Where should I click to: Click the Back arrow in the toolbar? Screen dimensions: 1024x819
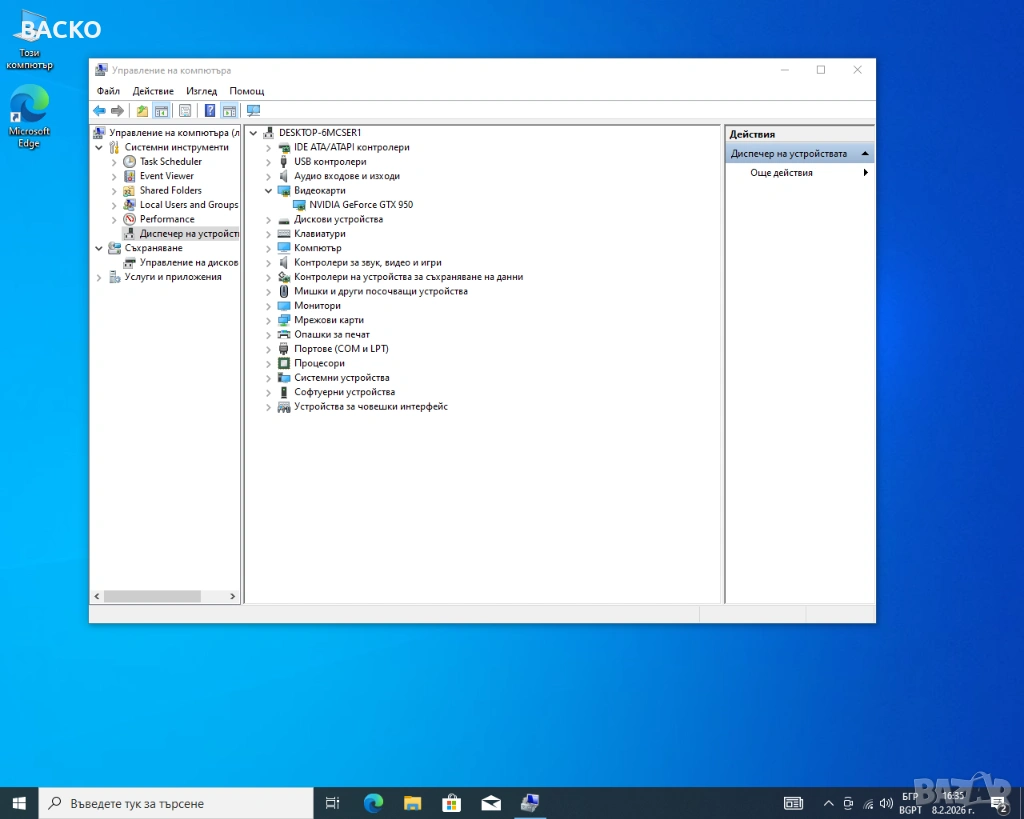99,111
